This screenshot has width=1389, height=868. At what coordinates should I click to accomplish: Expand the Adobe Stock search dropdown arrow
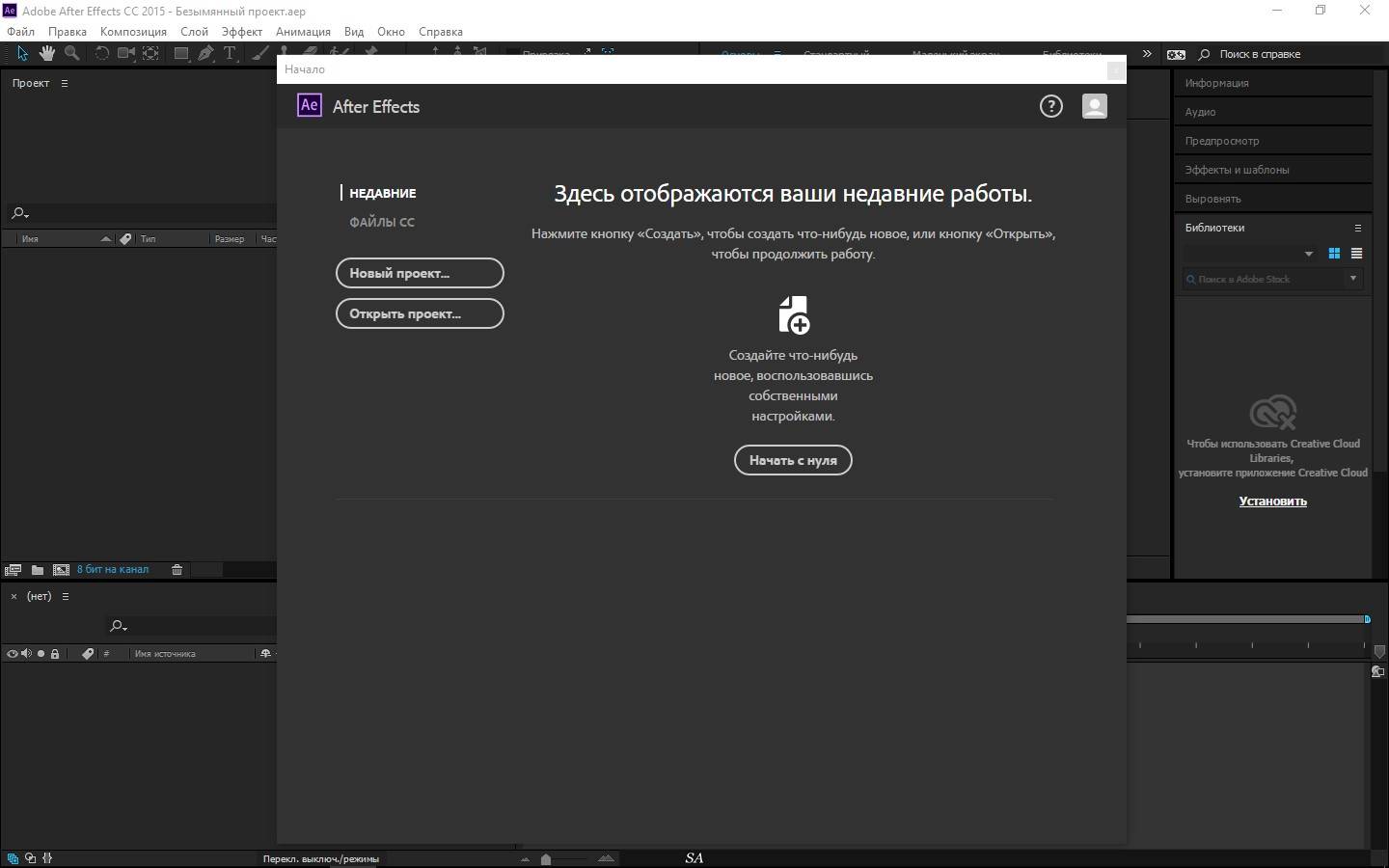[1353, 279]
